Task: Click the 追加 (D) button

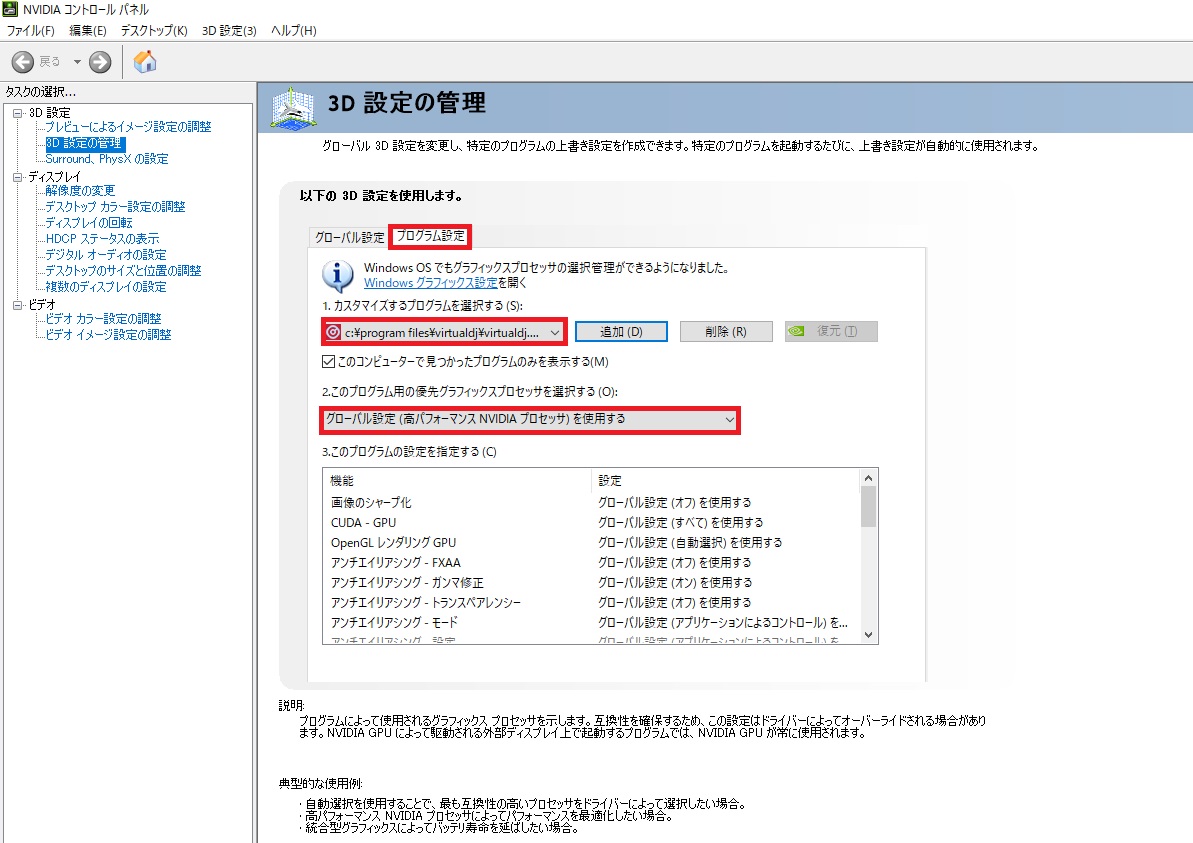Action: 621,332
